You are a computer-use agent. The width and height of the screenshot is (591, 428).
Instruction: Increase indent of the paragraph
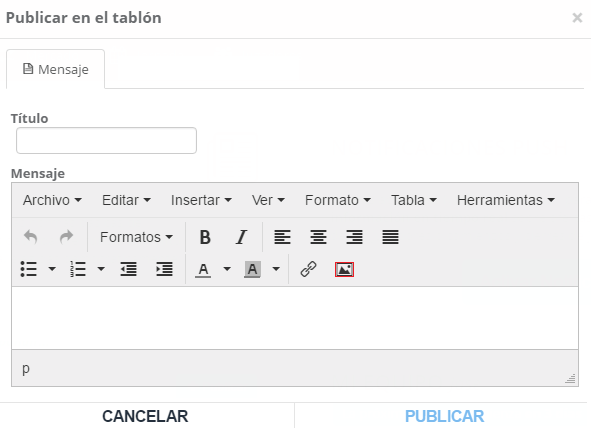tap(164, 269)
